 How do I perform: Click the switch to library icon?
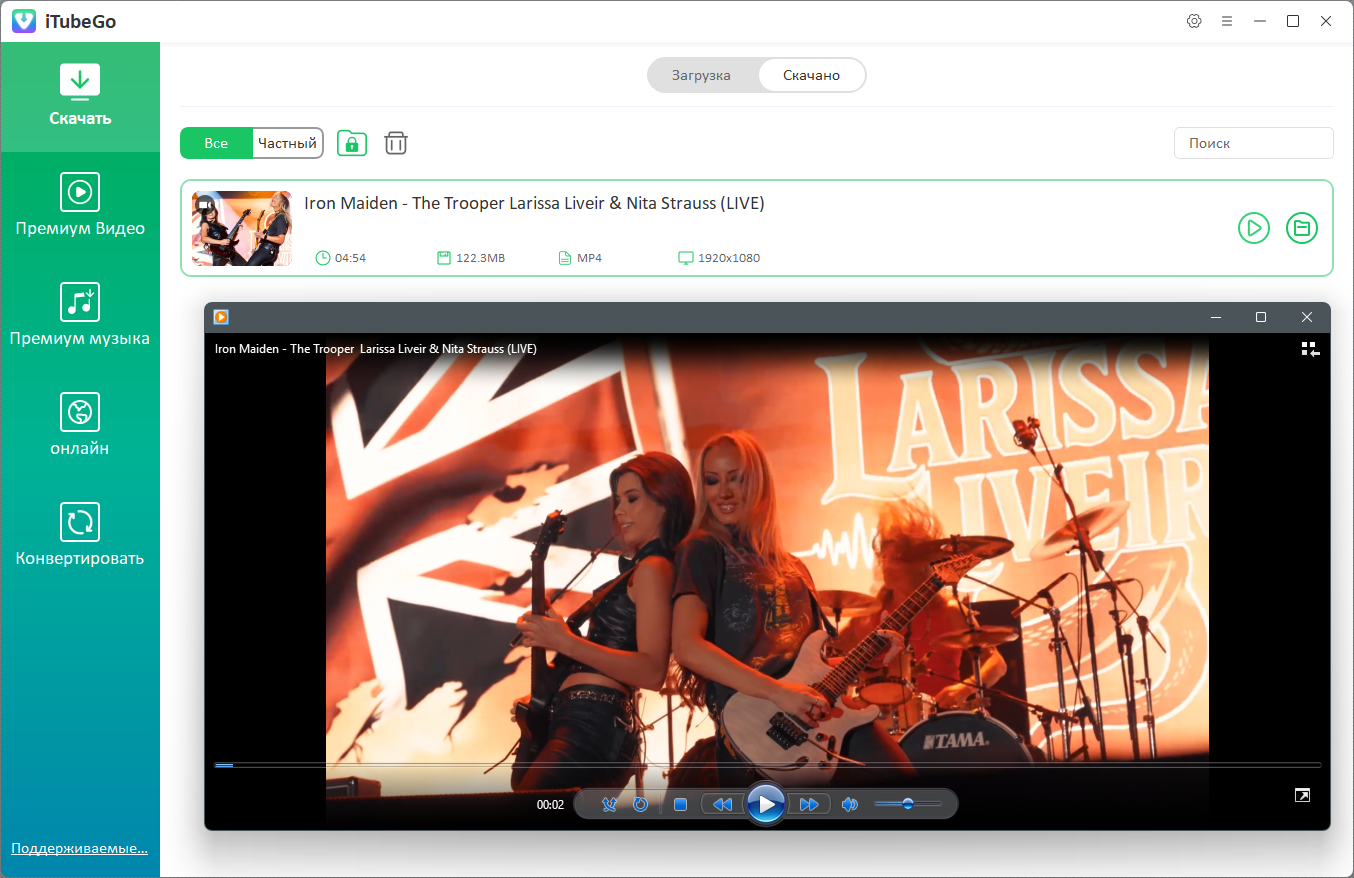coord(1310,349)
